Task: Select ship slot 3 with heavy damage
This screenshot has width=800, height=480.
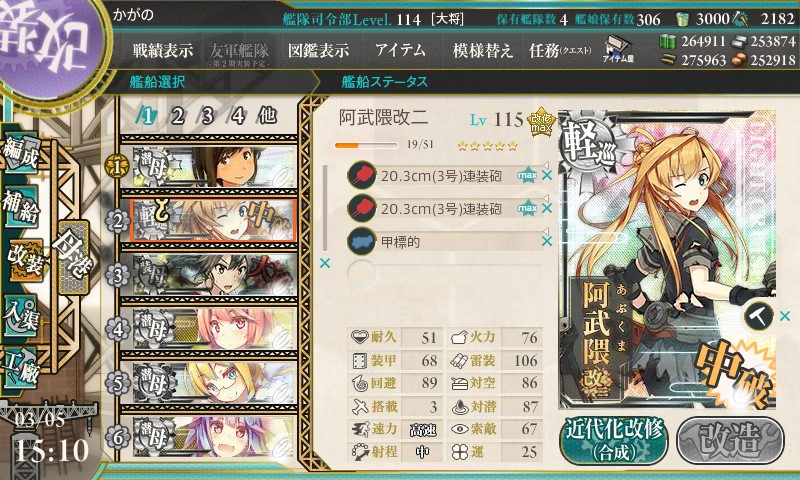Action: point(213,275)
